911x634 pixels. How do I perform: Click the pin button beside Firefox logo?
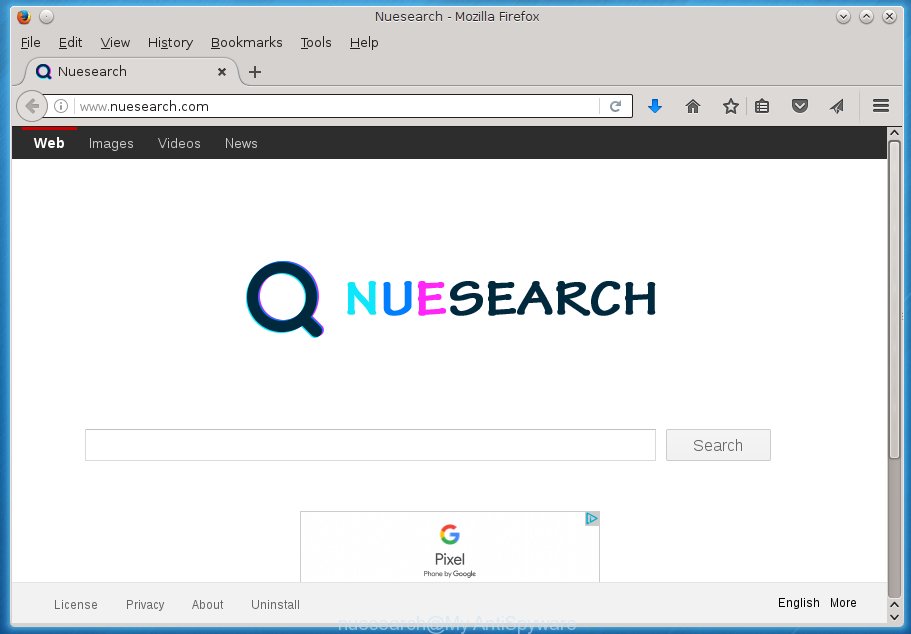[46, 17]
